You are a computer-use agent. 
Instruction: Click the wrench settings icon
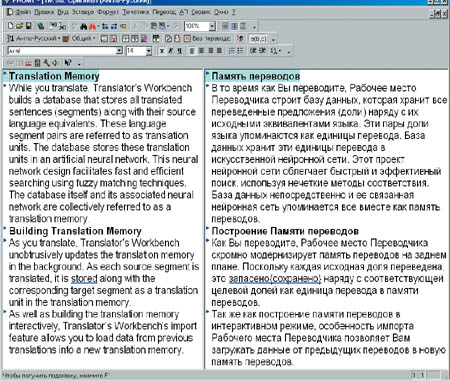click(46, 63)
